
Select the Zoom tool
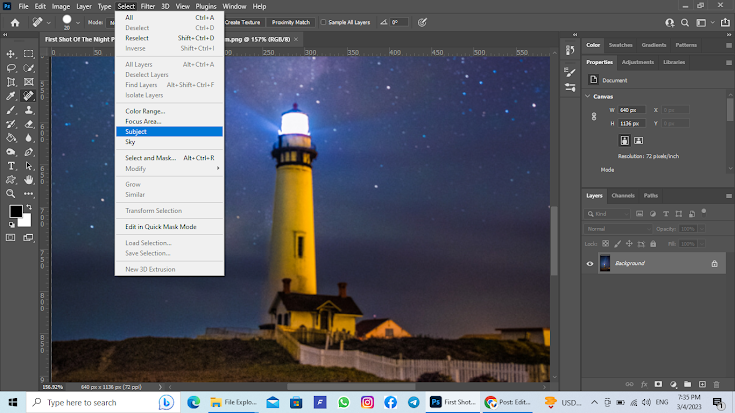11,194
